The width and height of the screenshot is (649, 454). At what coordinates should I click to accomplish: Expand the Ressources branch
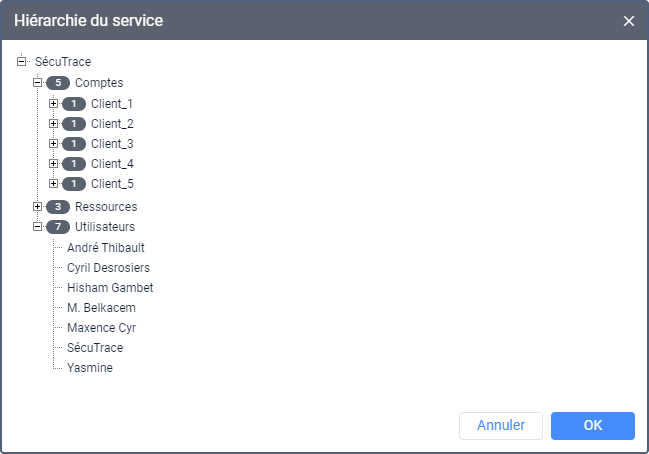[x=38, y=207]
